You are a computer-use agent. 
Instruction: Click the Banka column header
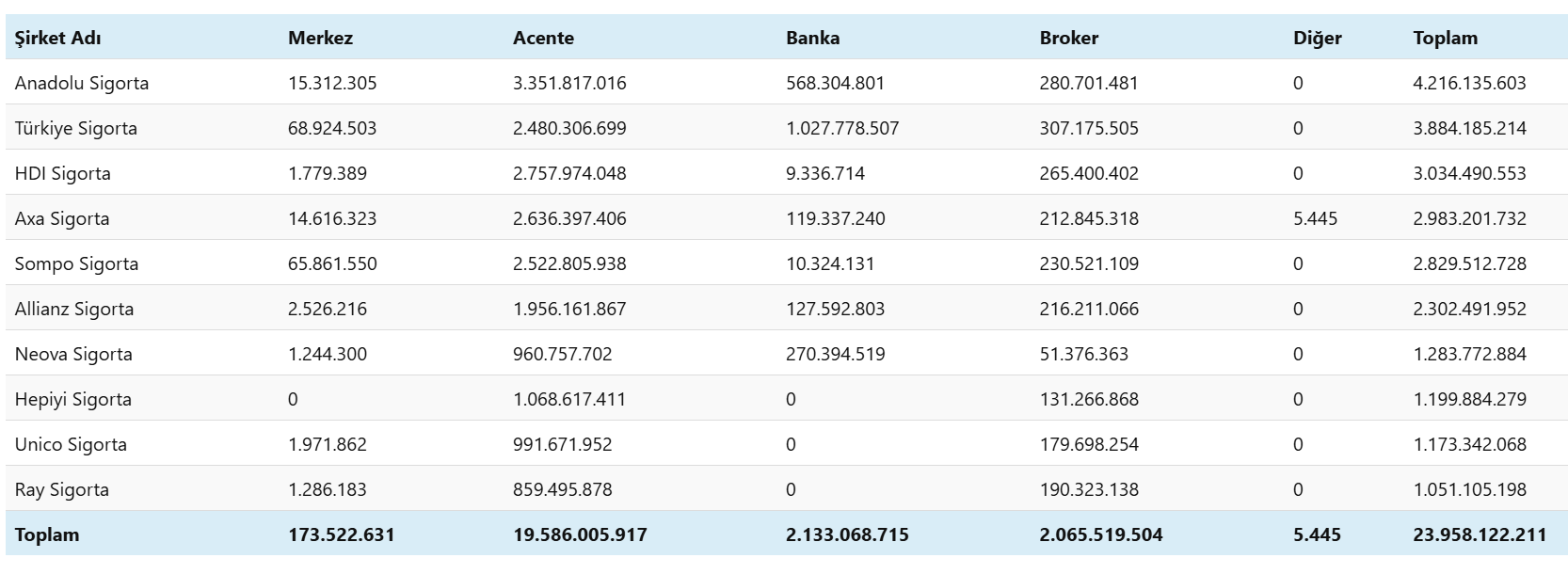pos(812,38)
